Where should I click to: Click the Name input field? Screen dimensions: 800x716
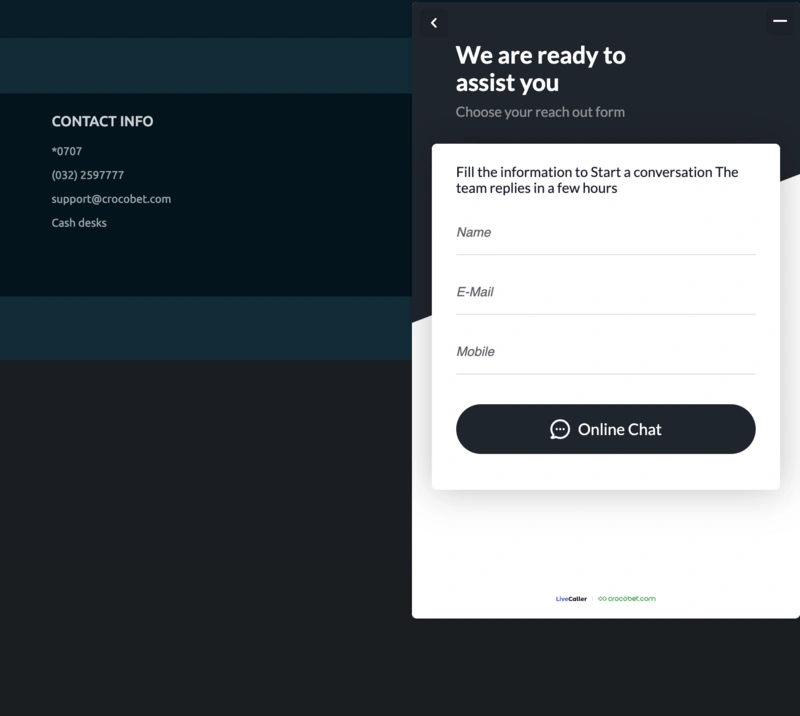click(606, 232)
